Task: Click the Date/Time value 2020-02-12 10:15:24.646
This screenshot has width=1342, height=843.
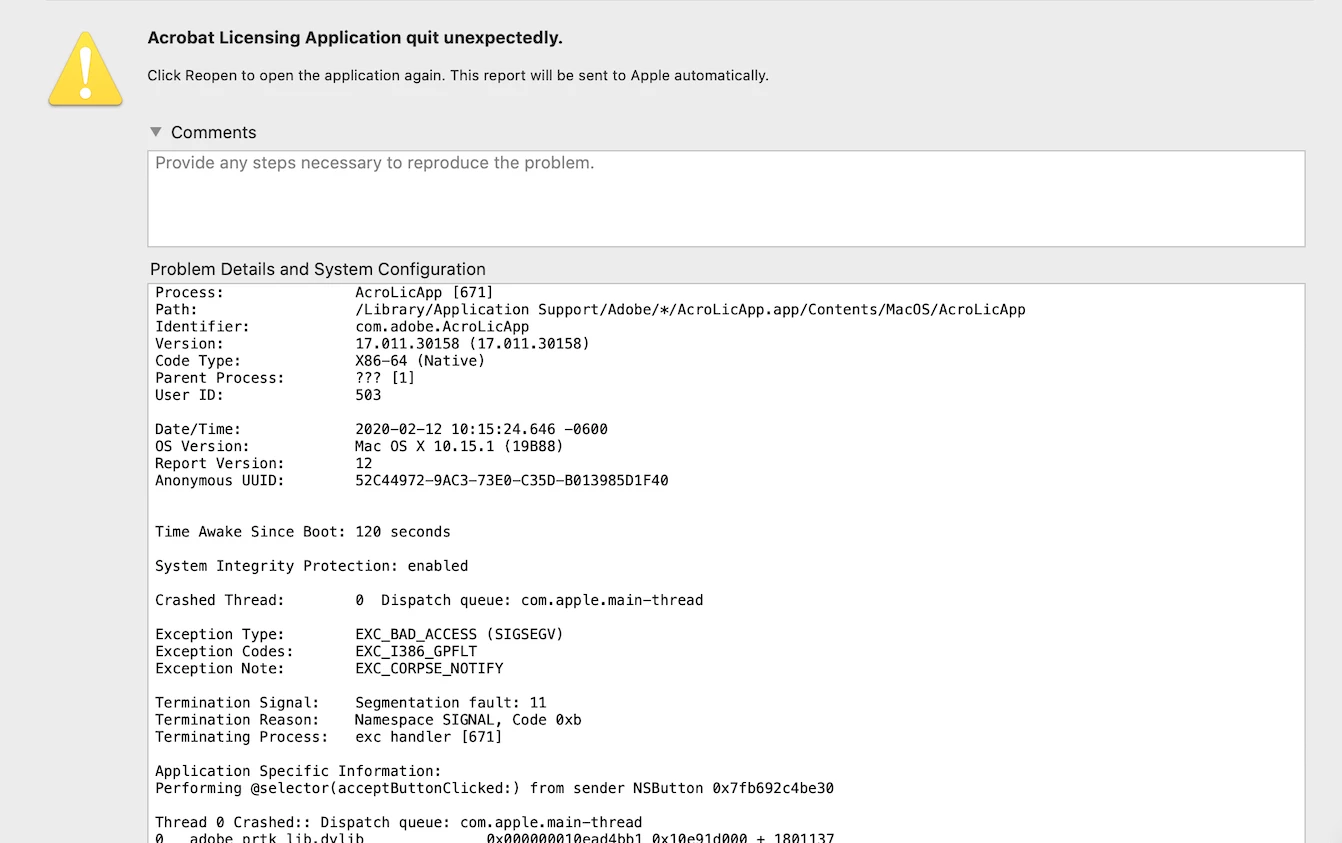Action: point(481,429)
